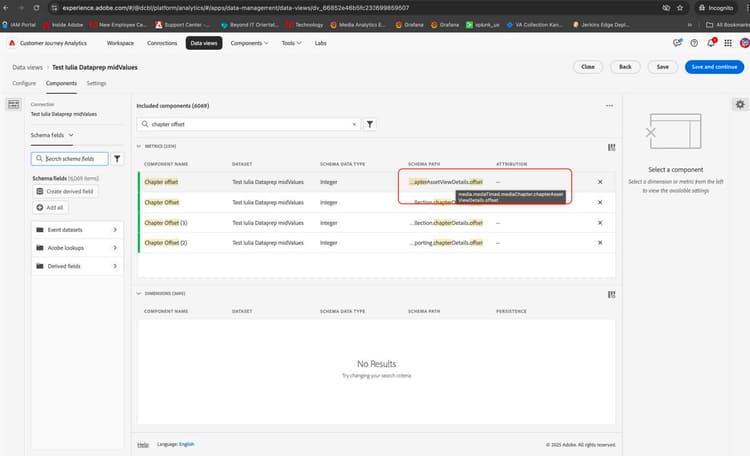Select the Chapter Offset (2) component name

pos(165,243)
